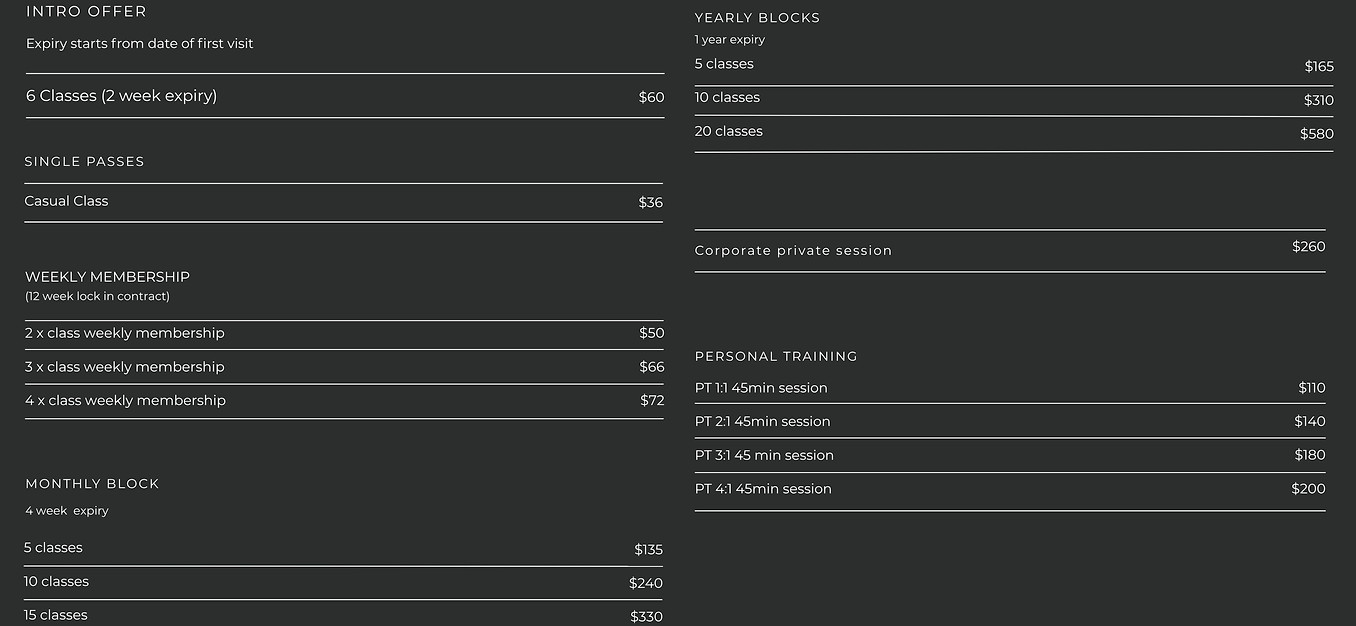Select monthly block 10 classes option
The height and width of the screenshot is (626, 1356).
(343, 583)
